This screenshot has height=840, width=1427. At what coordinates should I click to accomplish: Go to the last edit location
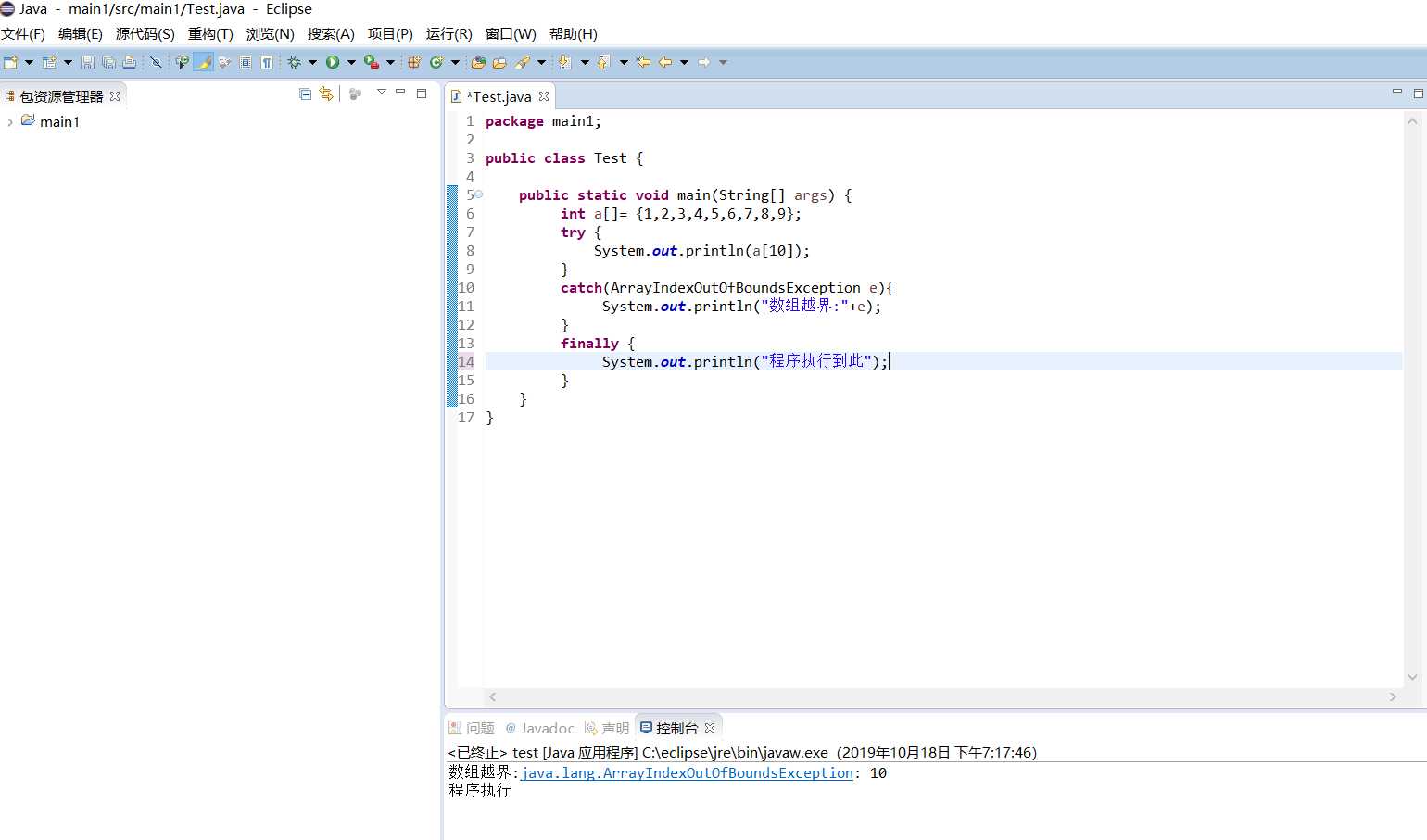pyautogui.click(x=643, y=62)
